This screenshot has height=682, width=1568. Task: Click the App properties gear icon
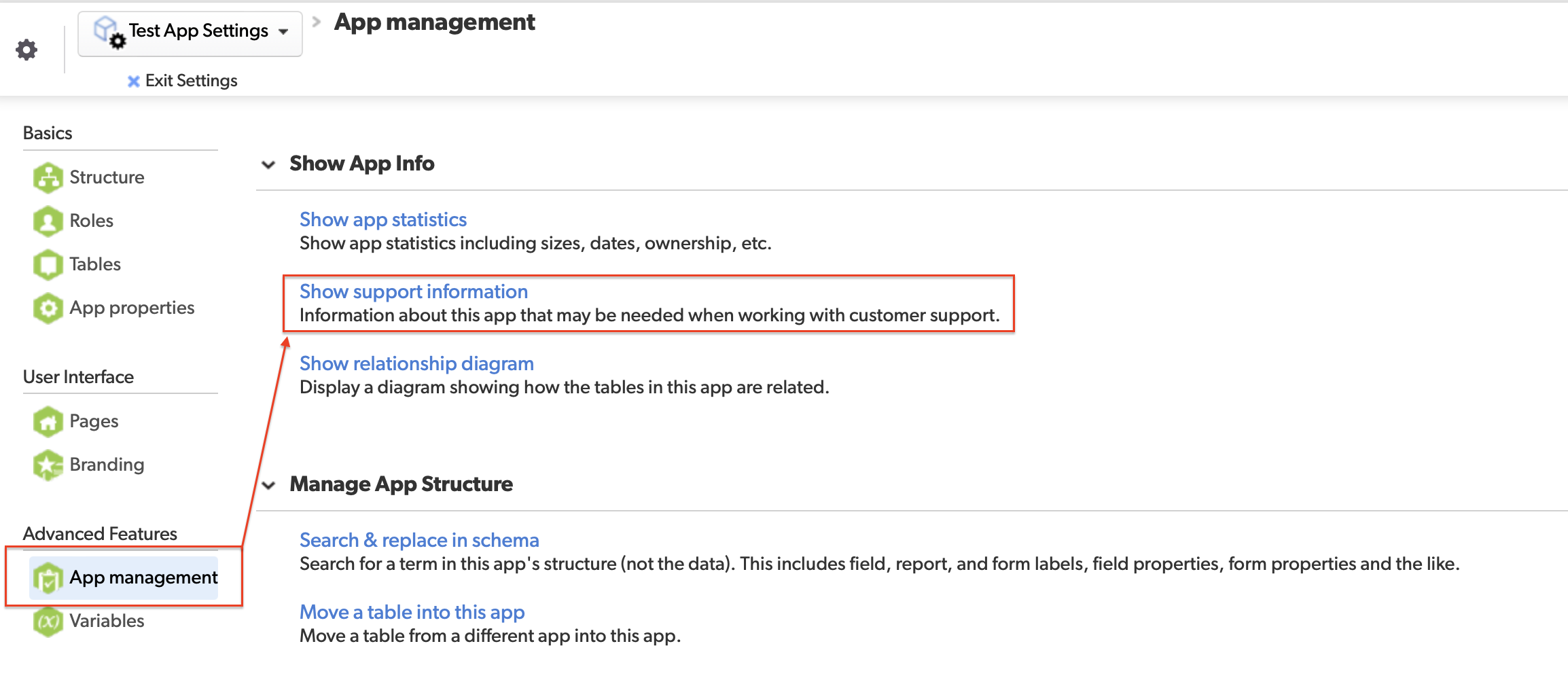click(48, 308)
